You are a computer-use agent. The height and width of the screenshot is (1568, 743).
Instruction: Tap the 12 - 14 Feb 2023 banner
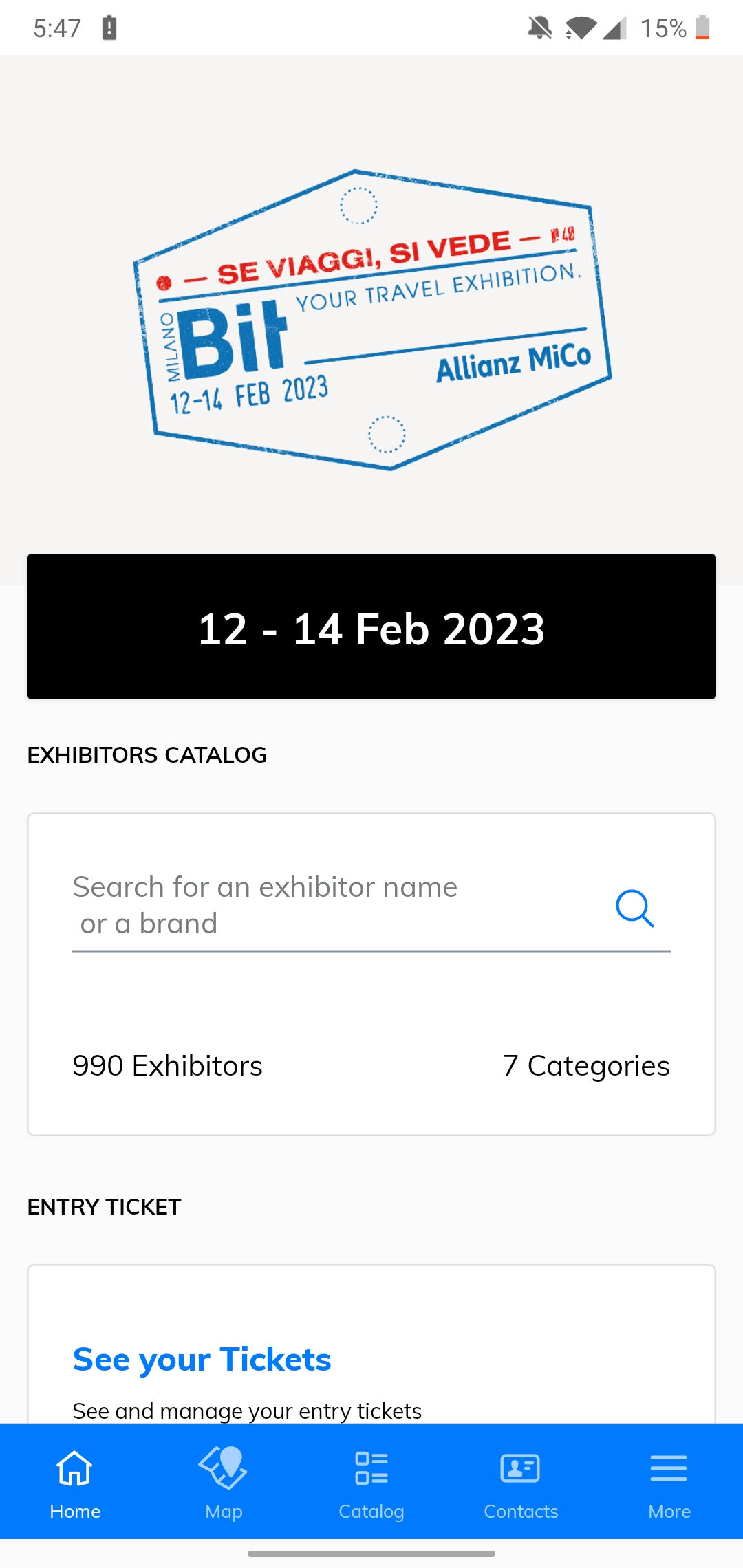tap(371, 627)
